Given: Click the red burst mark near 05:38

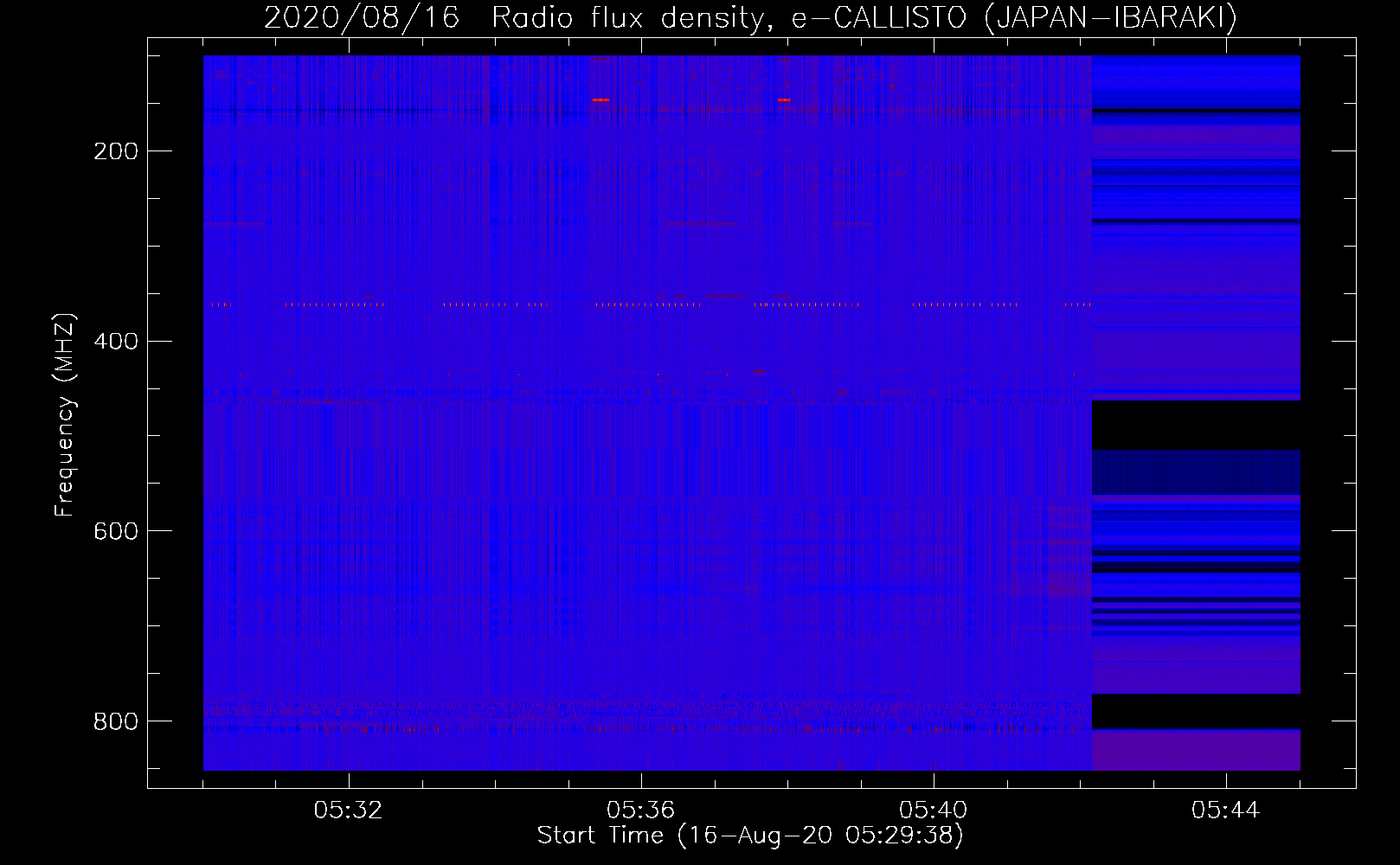Looking at the screenshot, I should click(x=784, y=100).
